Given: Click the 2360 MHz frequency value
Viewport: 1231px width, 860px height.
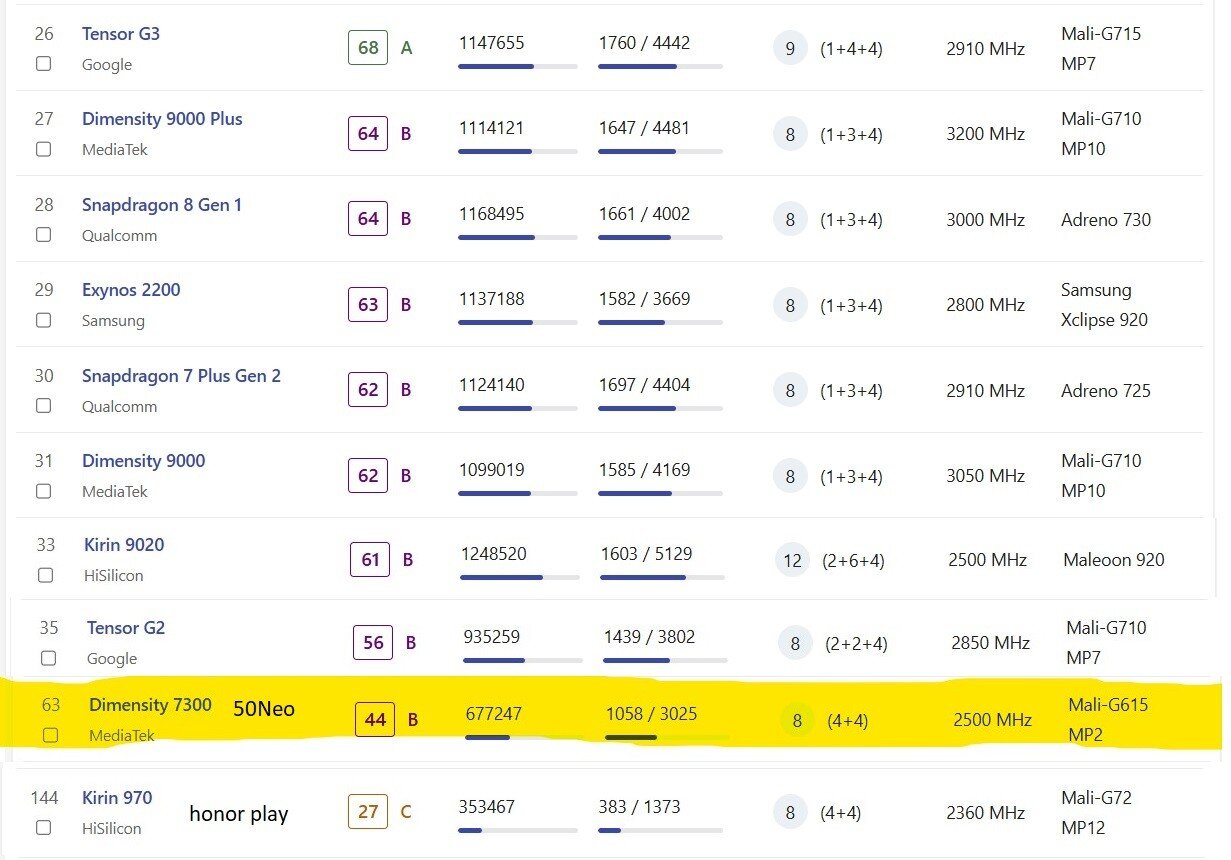Looking at the screenshot, I should (986, 813).
